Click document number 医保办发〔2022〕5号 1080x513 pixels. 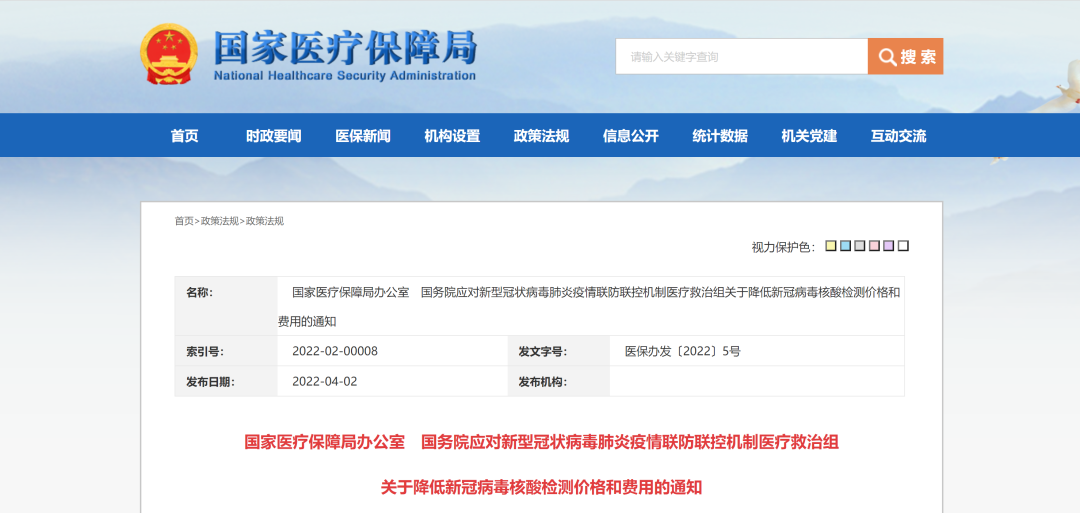pos(683,351)
